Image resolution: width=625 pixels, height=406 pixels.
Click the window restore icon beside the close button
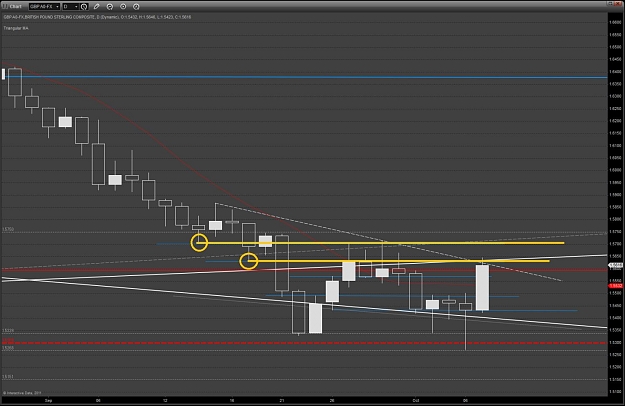611,4
